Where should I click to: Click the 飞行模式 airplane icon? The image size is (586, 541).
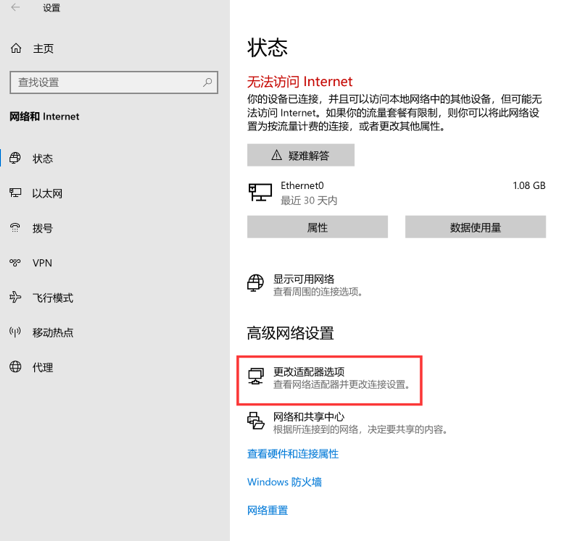coord(15,297)
